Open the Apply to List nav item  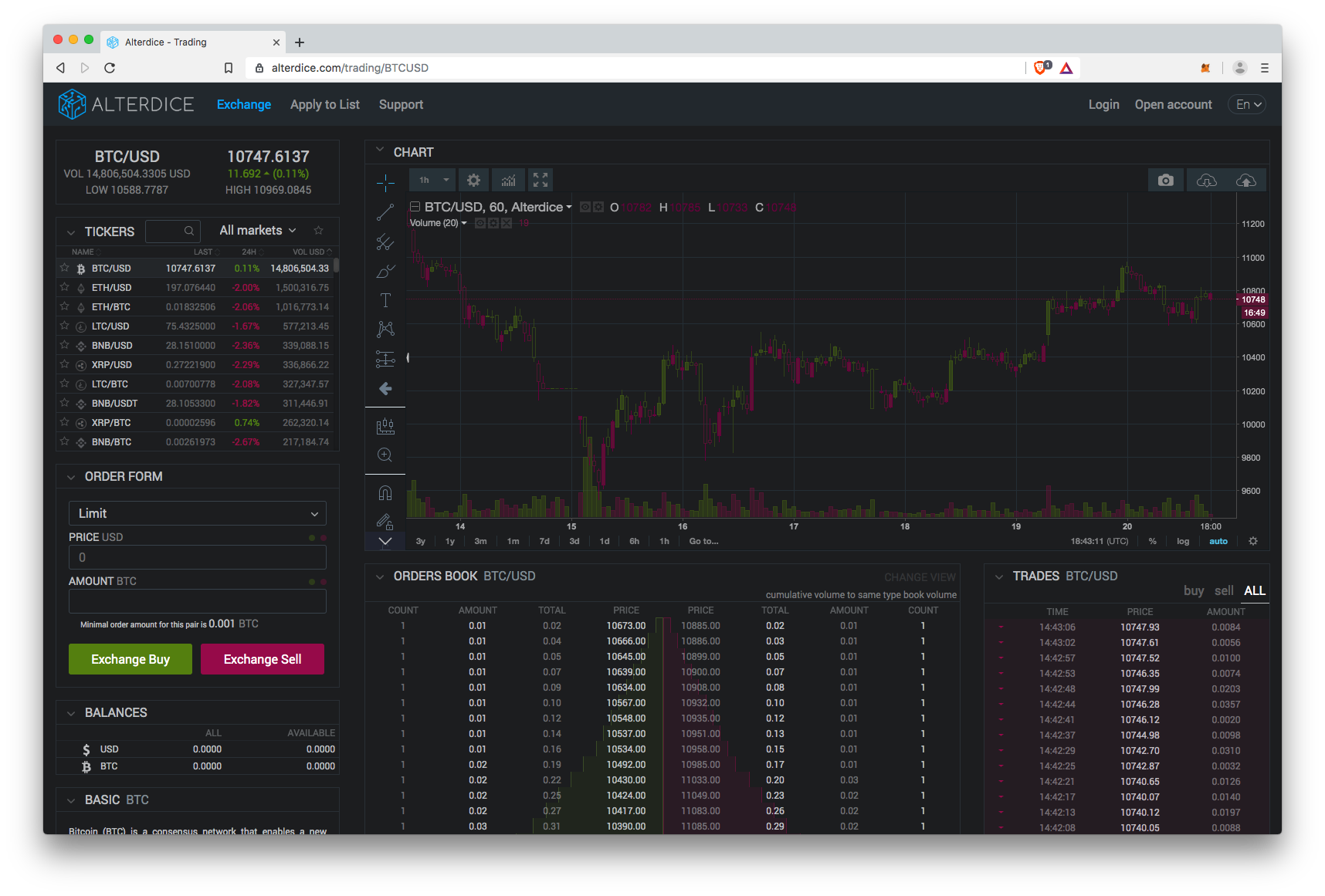coord(325,104)
